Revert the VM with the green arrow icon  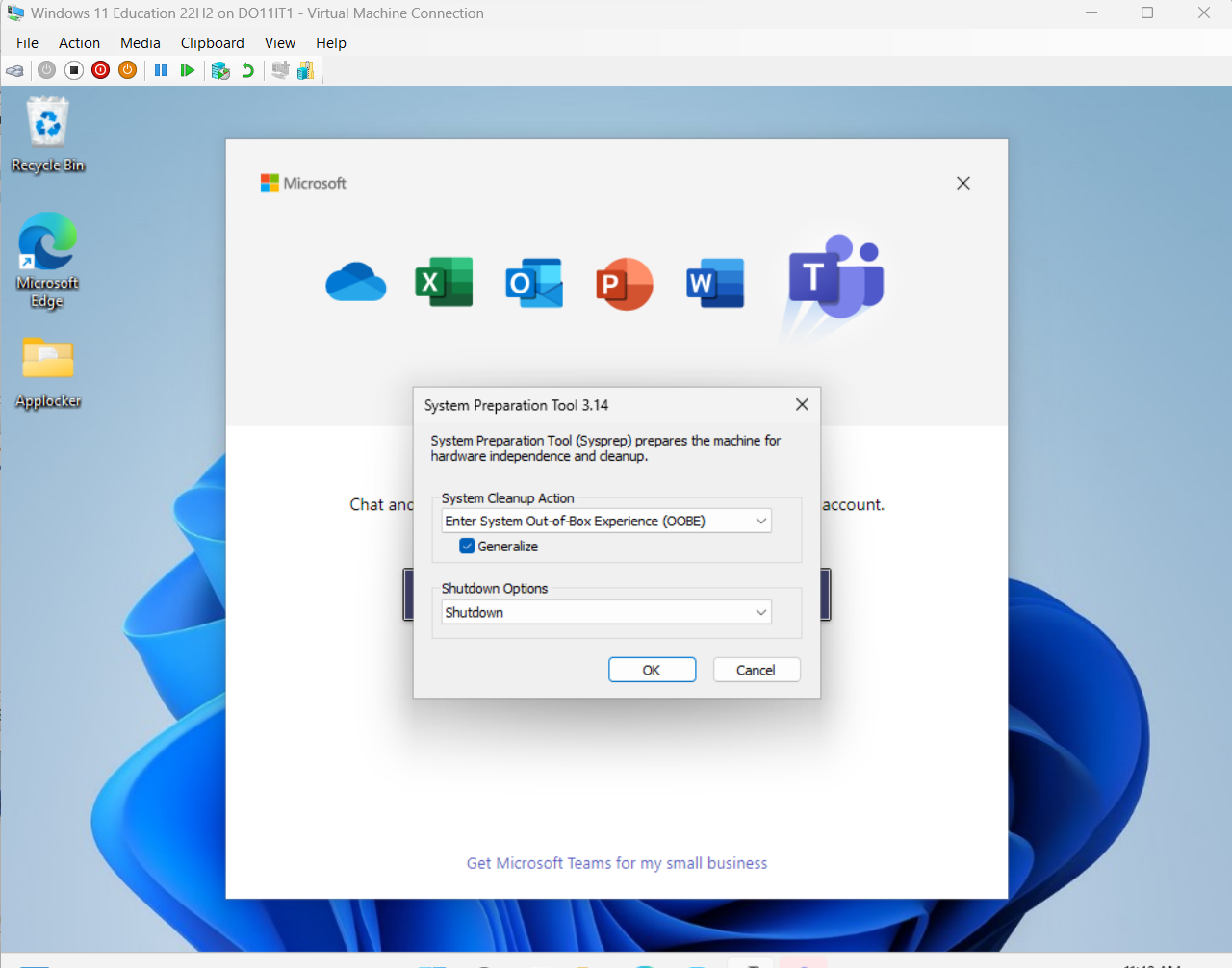(x=248, y=70)
